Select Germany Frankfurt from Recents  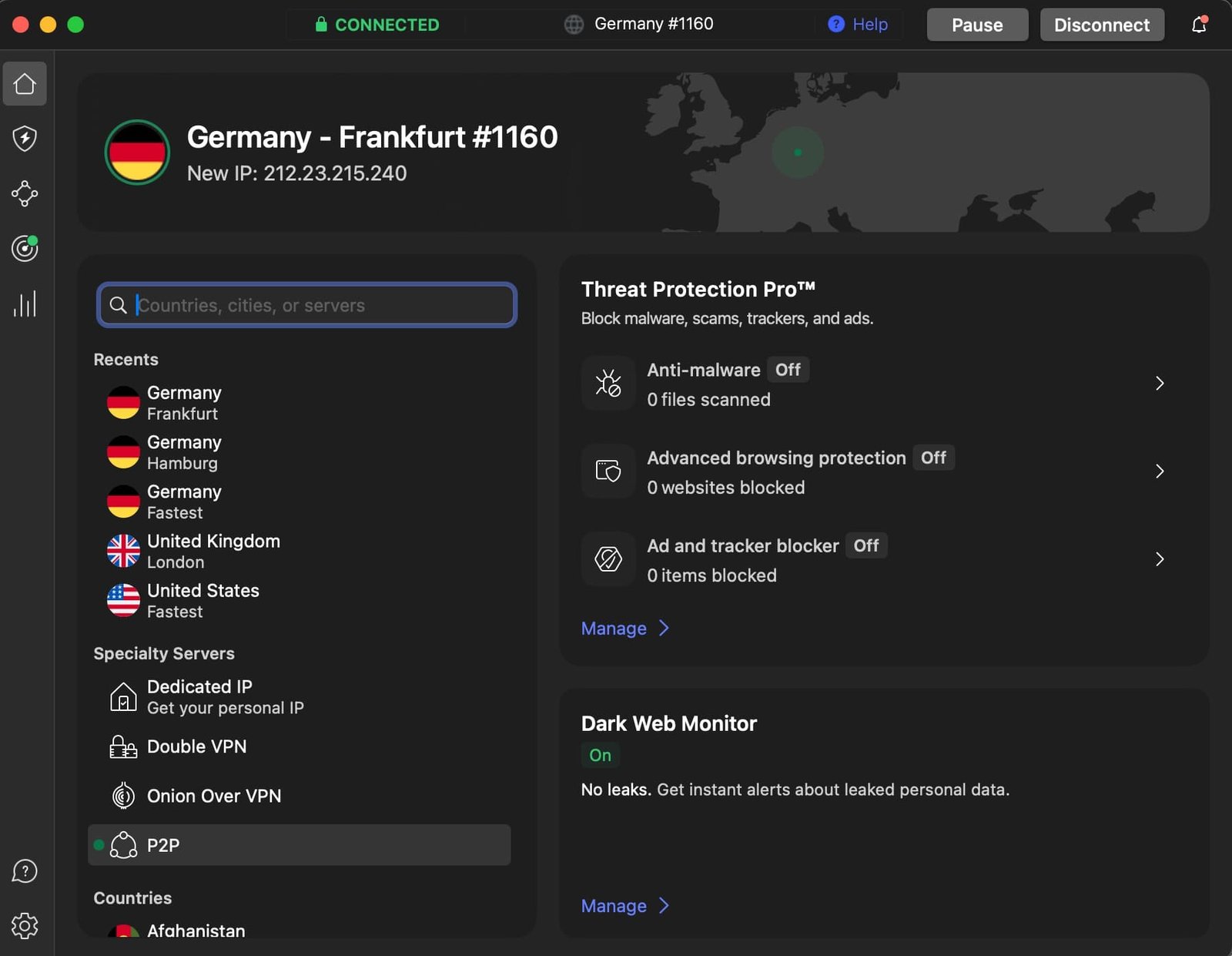[x=300, y=403]
